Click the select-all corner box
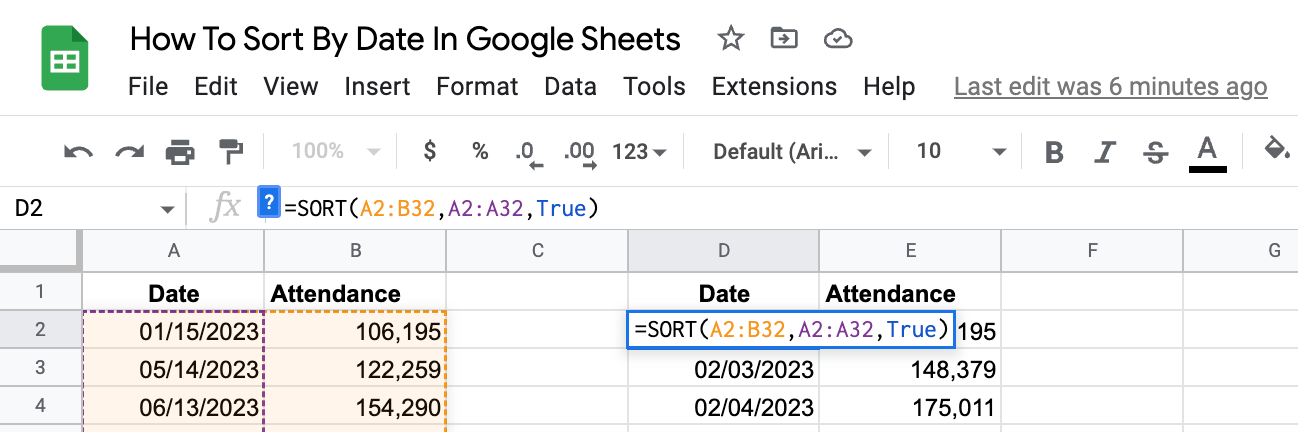This screenshot has height=432, width=1298. (41, 251)
